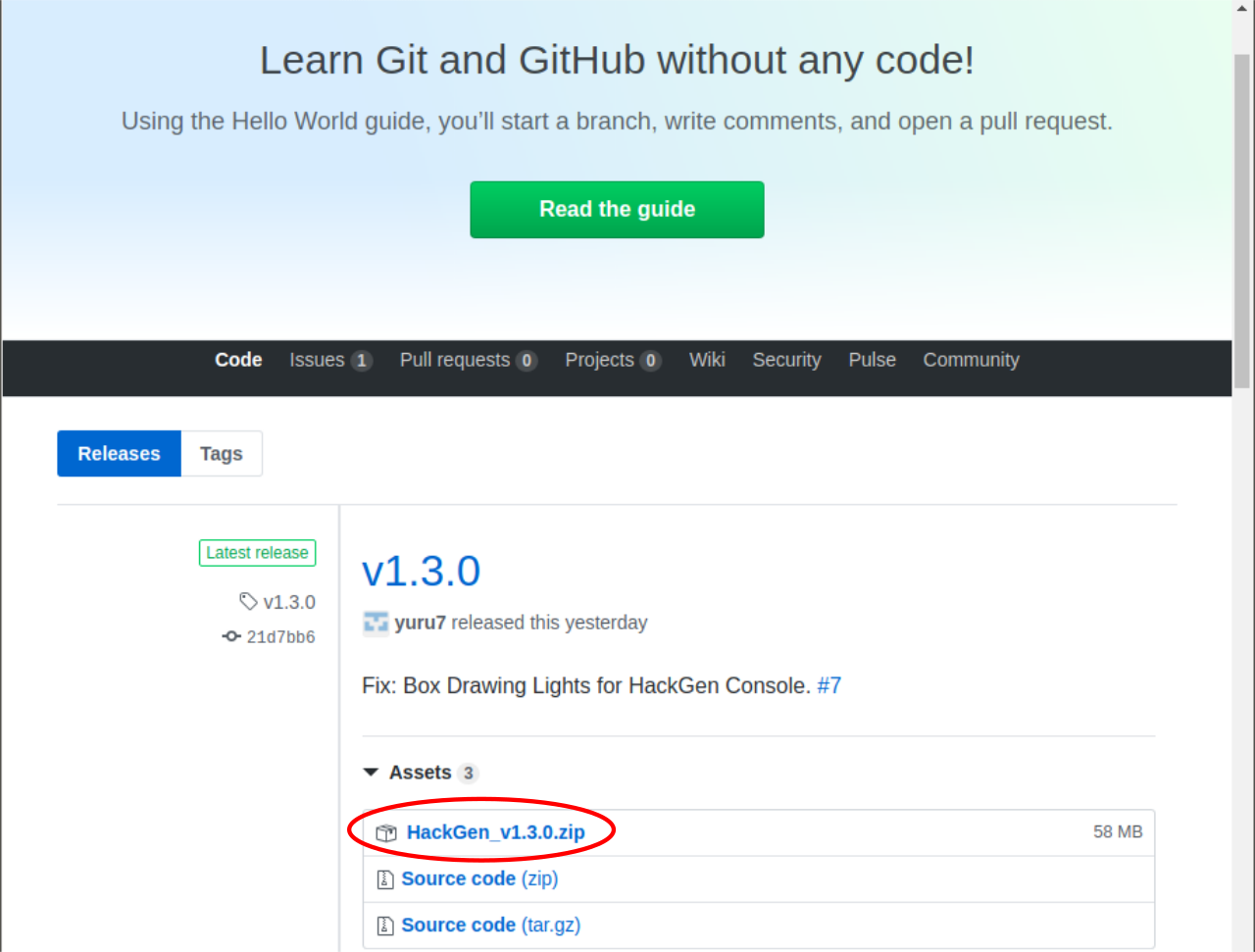Click the green Read the guide button
Screen dimensions: 1255x952
pyautogui.click(x=617, y=210)
